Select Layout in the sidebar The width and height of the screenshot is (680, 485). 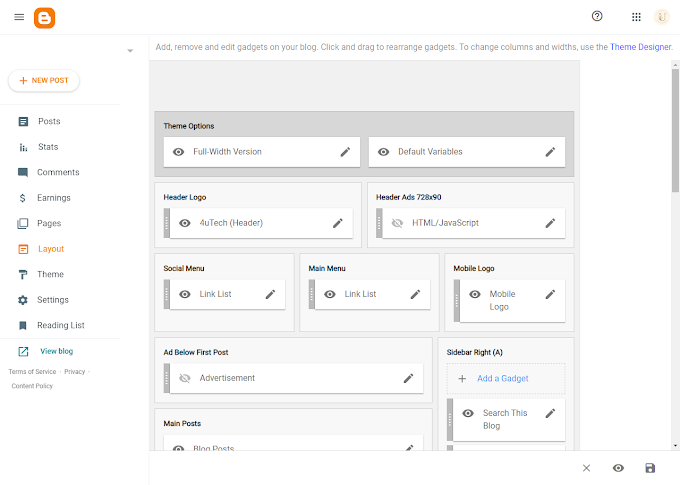pyautogui.click(x=51, y=249)
